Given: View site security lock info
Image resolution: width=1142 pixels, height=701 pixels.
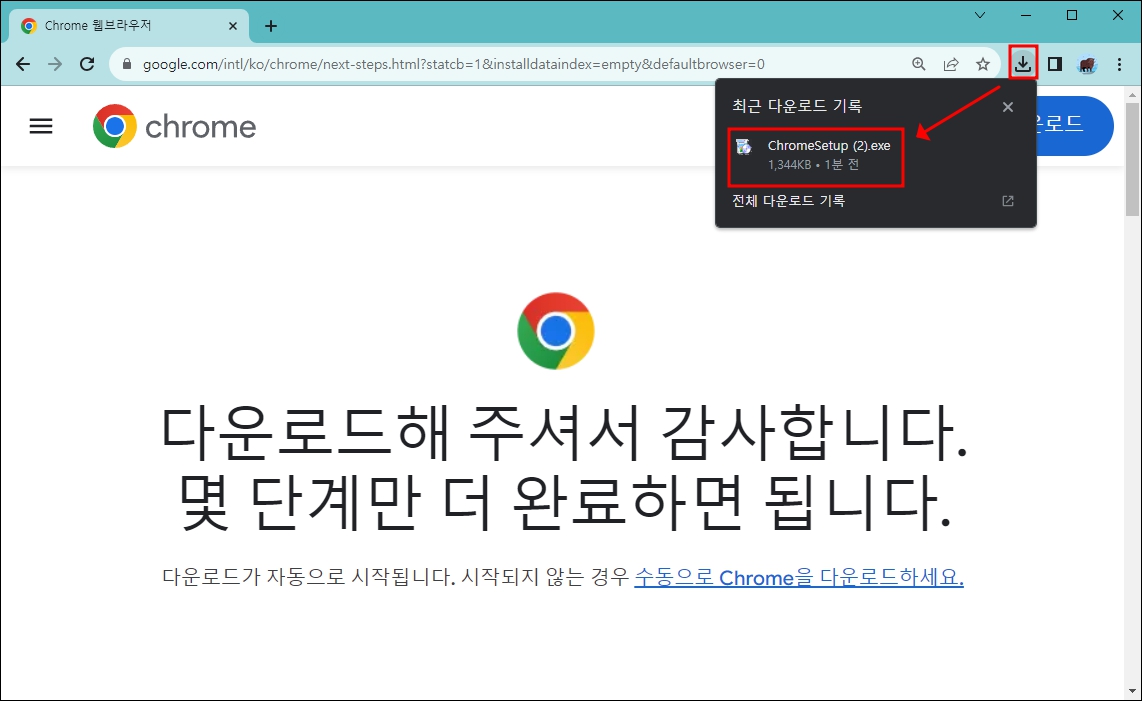Looking at the screenshot, I should pos(127,64).
